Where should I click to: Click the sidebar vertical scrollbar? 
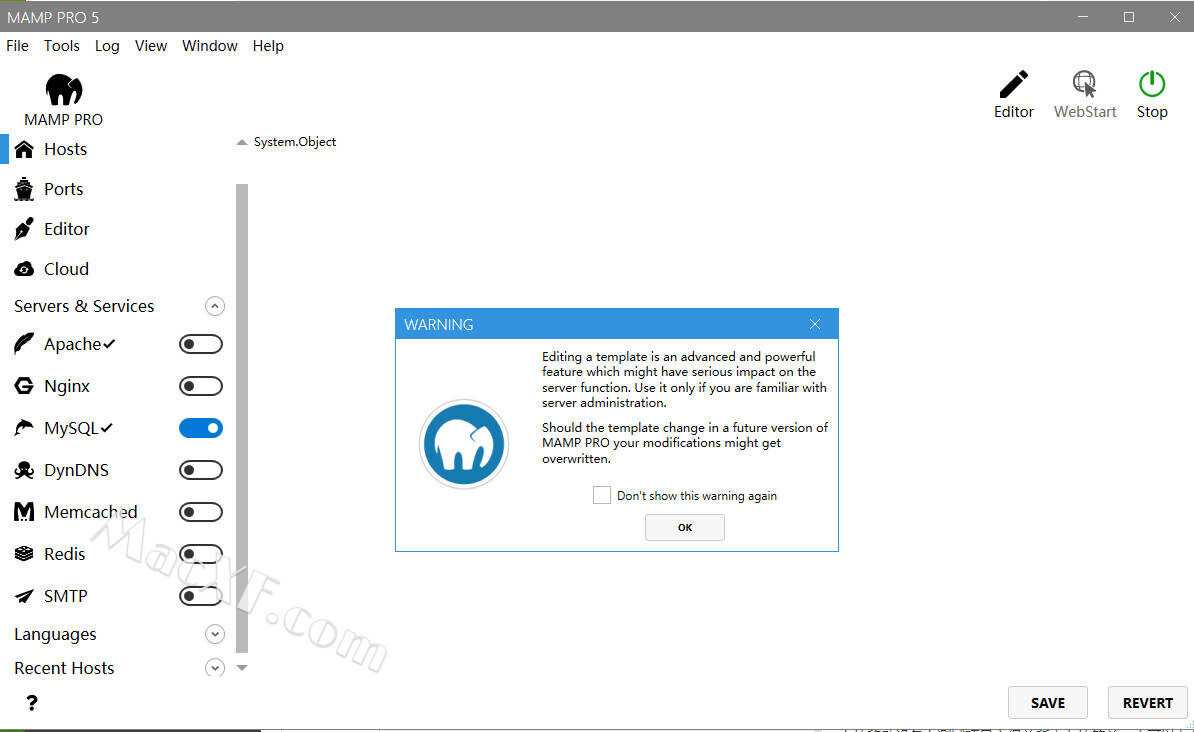click(x=241, y=400)
